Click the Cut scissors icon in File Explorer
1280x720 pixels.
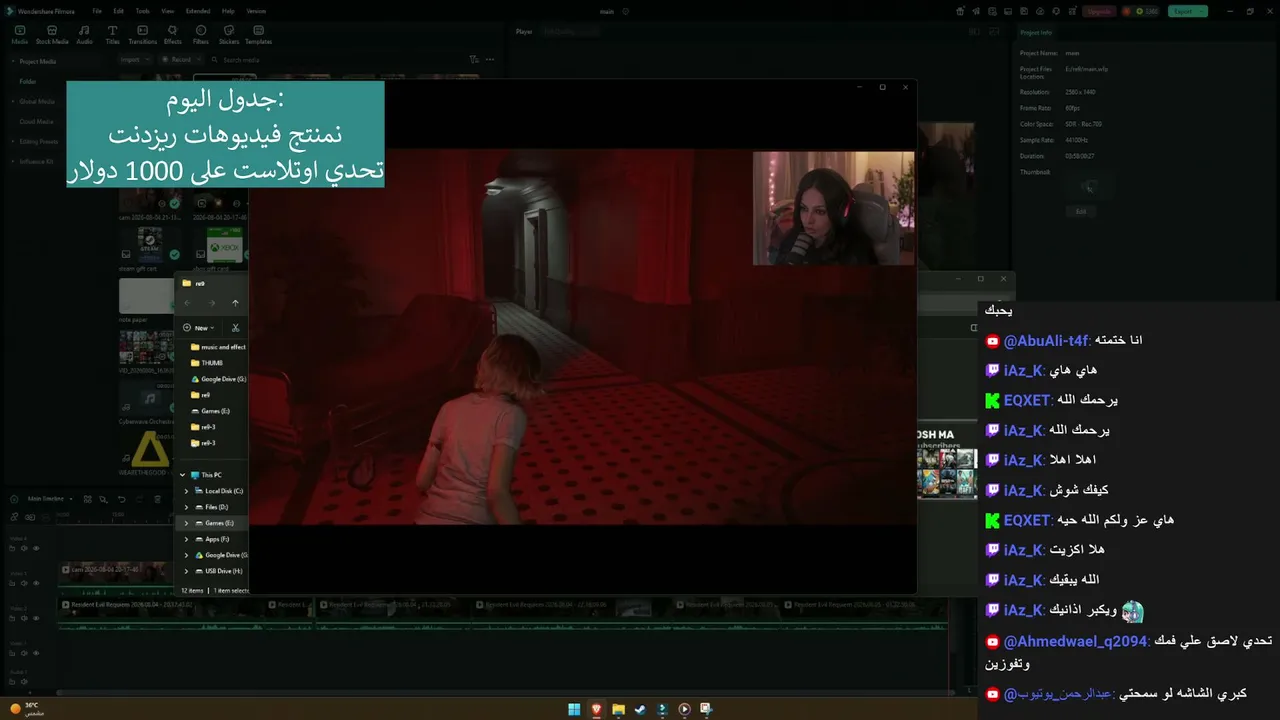pos(236,327)
